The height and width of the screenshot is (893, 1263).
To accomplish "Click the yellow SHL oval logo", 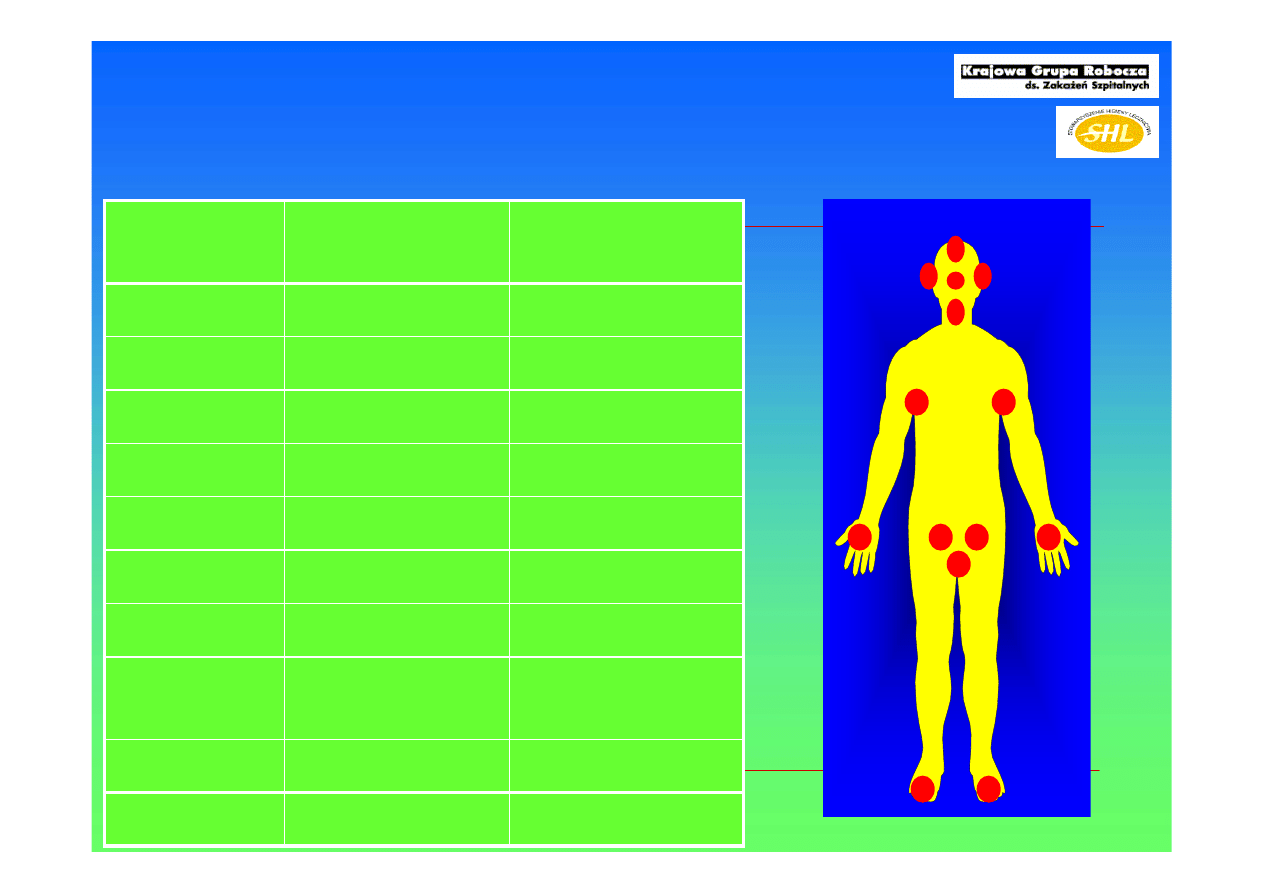I will 1107,132.
